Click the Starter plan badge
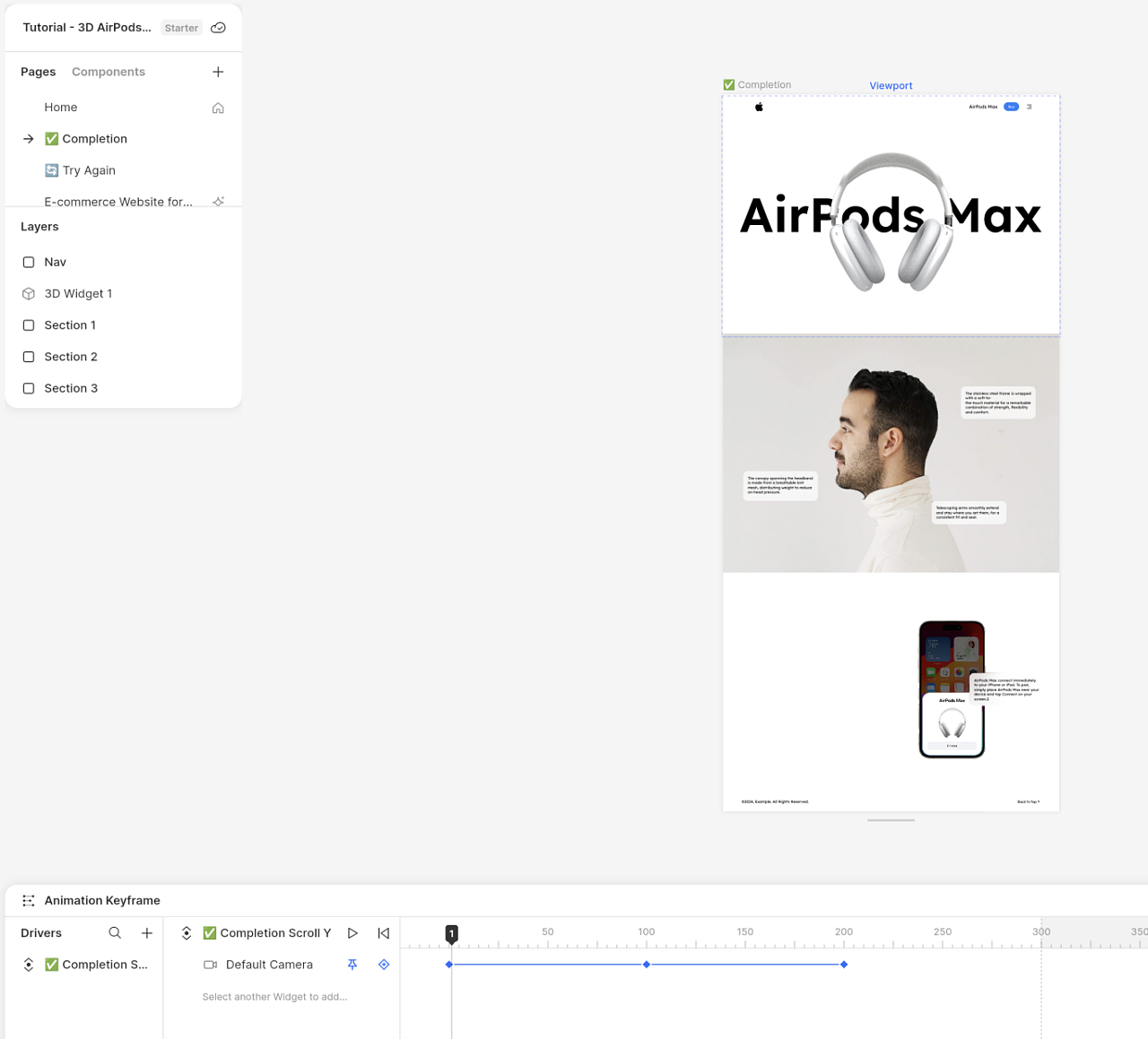The width and height of the screenshot is (1148, 1039). 181,28
